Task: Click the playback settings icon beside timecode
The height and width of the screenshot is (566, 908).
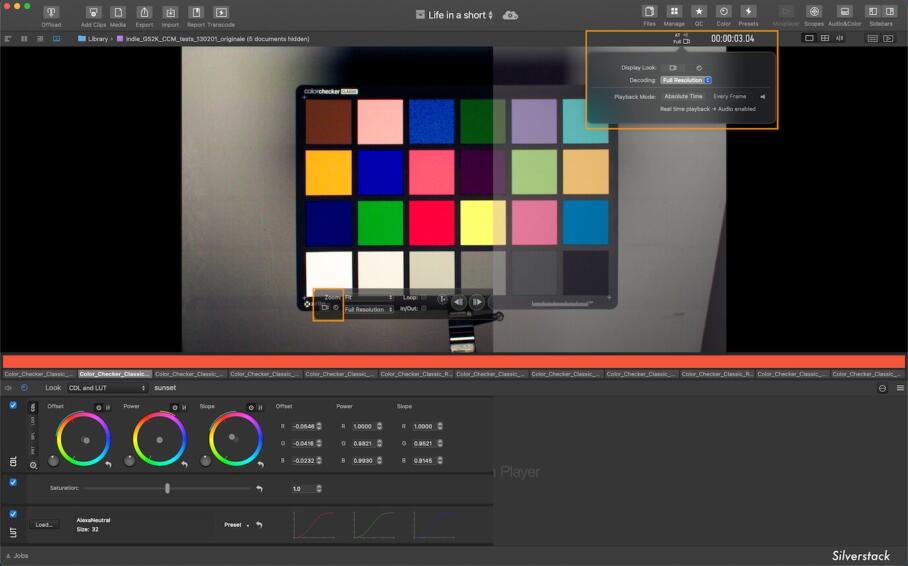Action: pyautogui.click(x=682, y=38)
